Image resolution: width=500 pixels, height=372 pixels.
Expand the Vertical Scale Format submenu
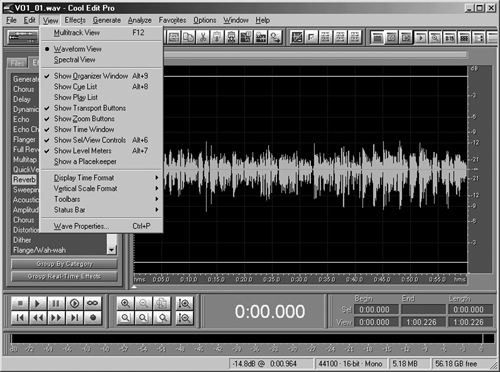tap(101, 188)
